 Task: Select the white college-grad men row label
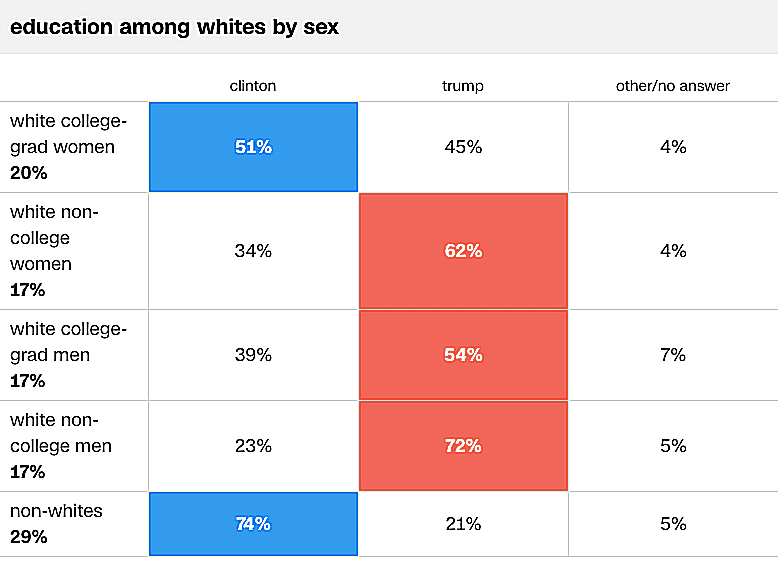68,355
